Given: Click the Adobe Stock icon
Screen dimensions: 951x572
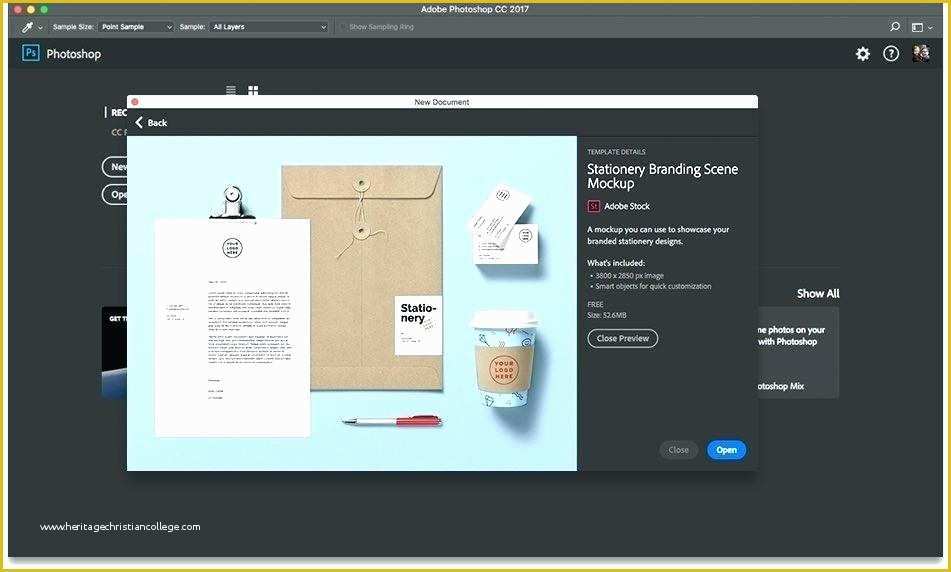Looking at the screenshot, I should (593, 206).
